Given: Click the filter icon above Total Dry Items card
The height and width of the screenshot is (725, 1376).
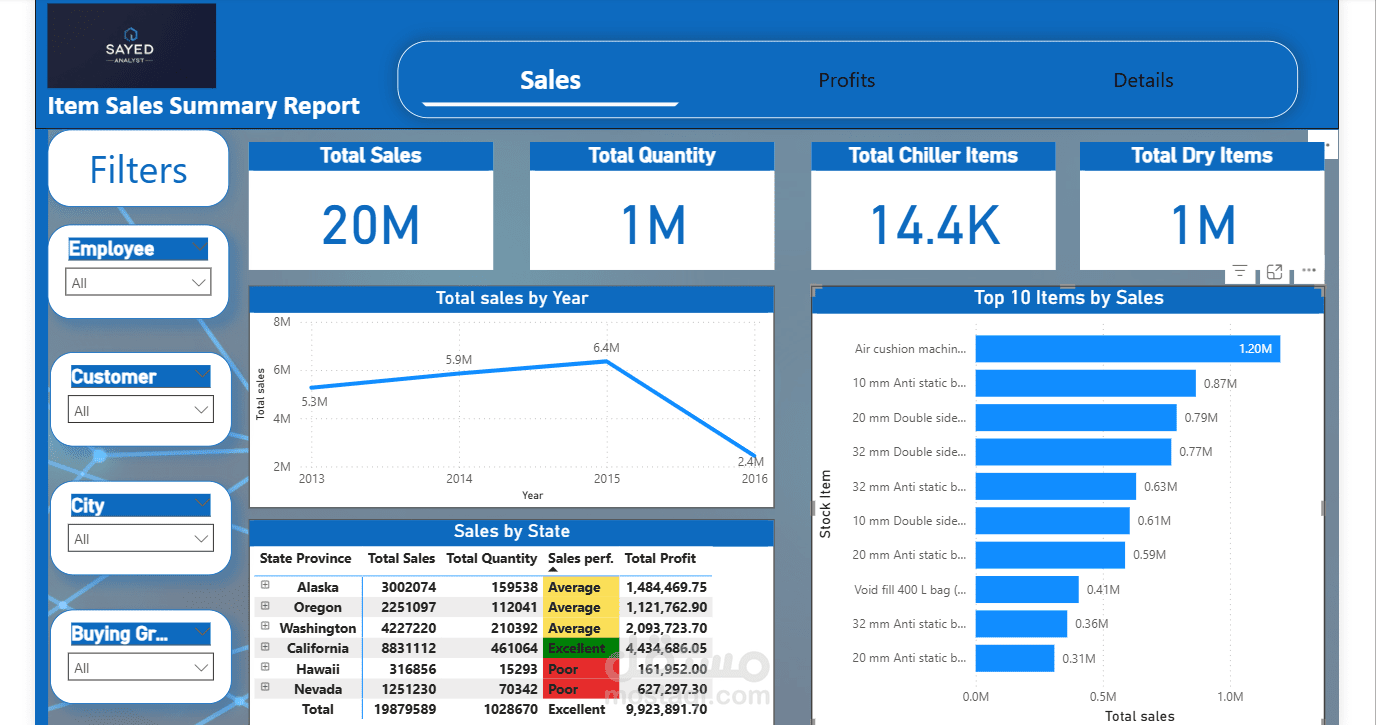Looking at the screenshot, I should [x=1239, y=270].
